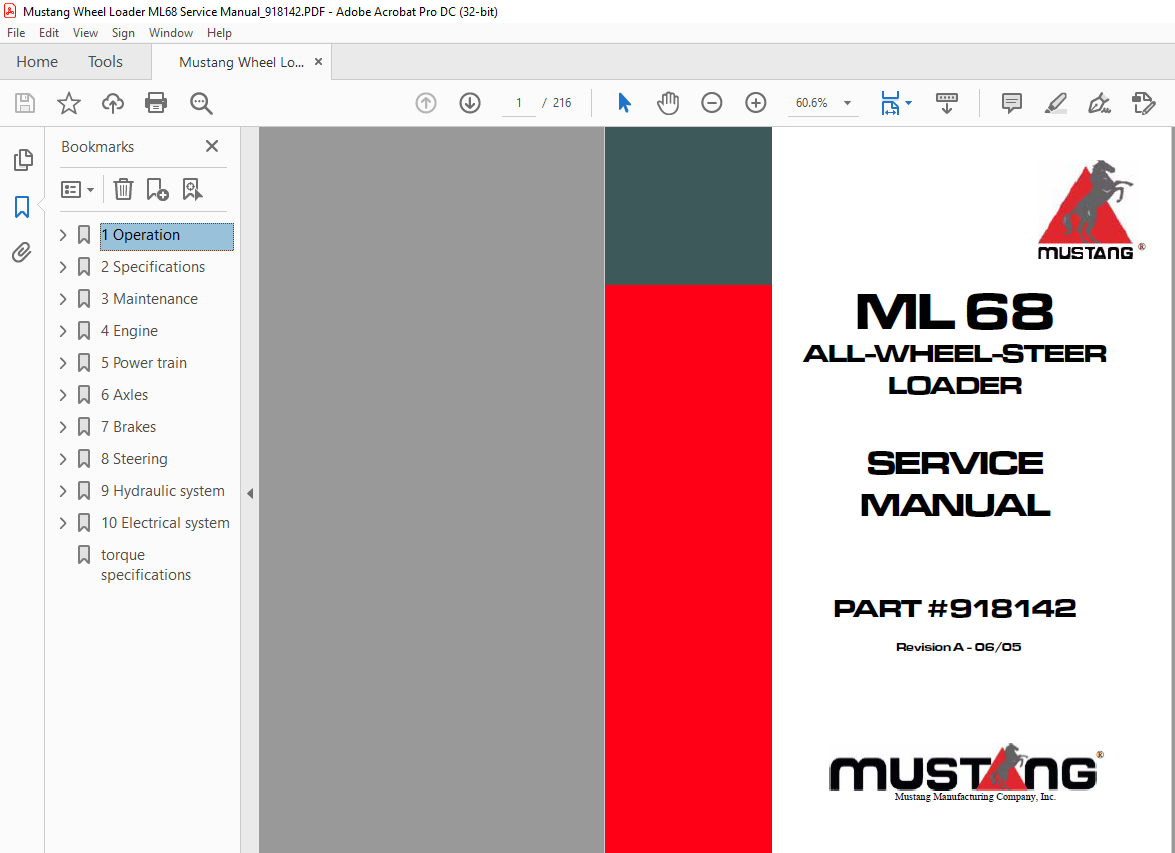Screen dimensions: 1175x853
Task: Print the document with printer icon
Action: click(156, 103)
